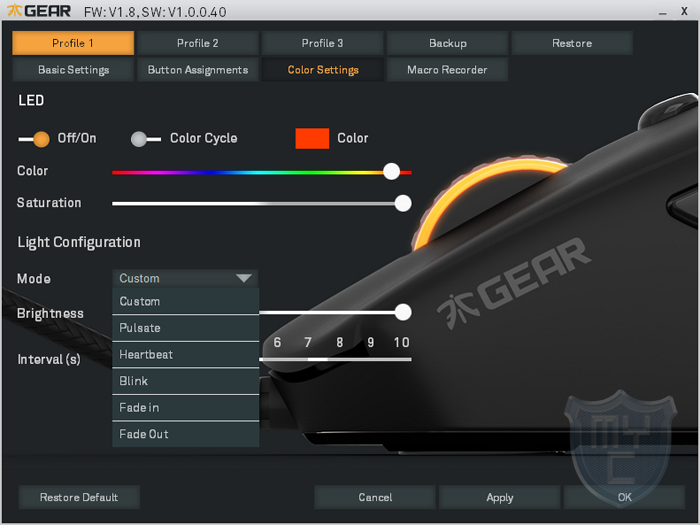Click the rainbow Color hue slider handle
This screenshot has height=525, width=700.
point(392,171)
